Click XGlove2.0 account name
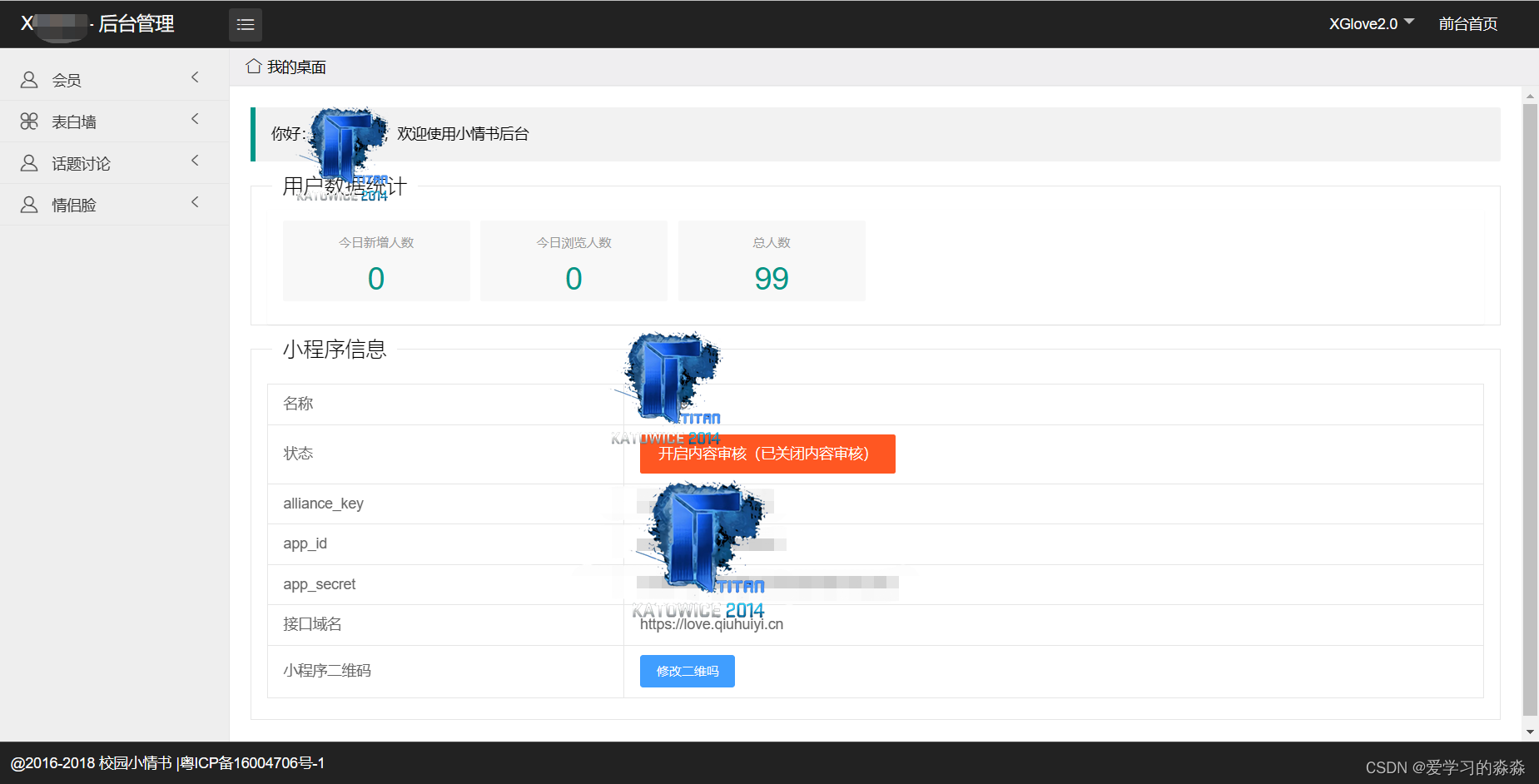 coord(1363,24)
